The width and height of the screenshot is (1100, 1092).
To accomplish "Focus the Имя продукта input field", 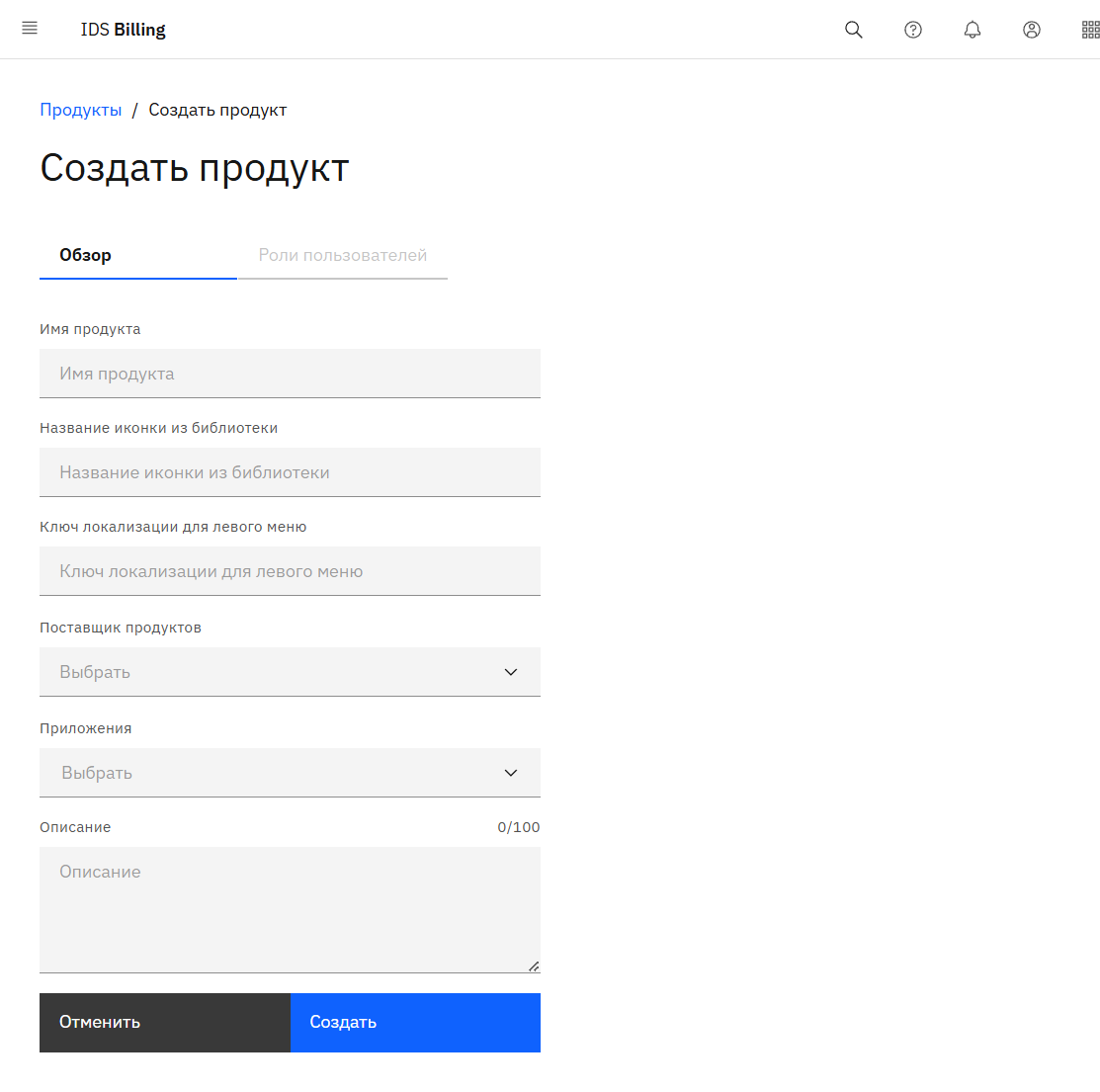I will 290,374.
